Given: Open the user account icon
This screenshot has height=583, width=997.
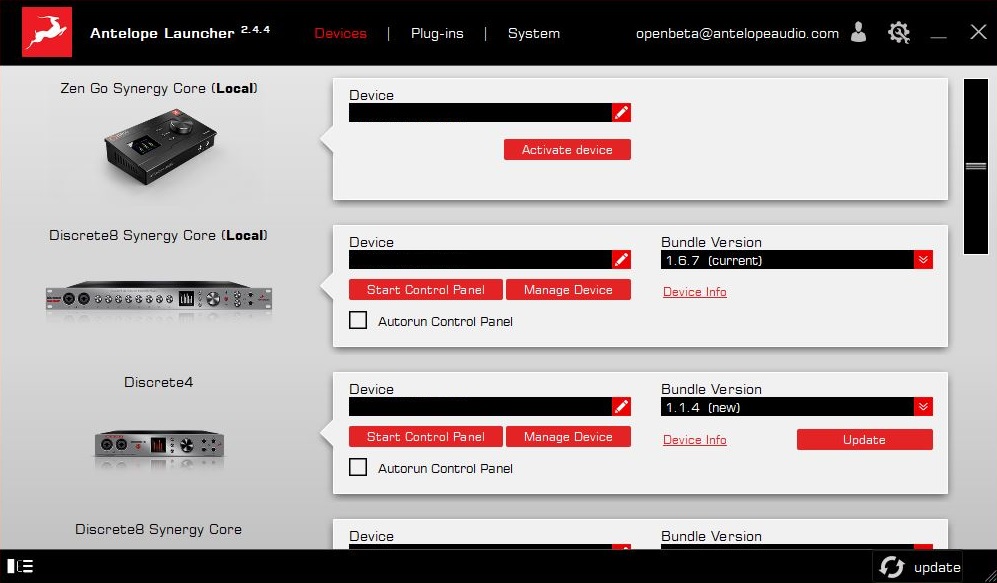Looking at the screenshot, I should (858, 32).
